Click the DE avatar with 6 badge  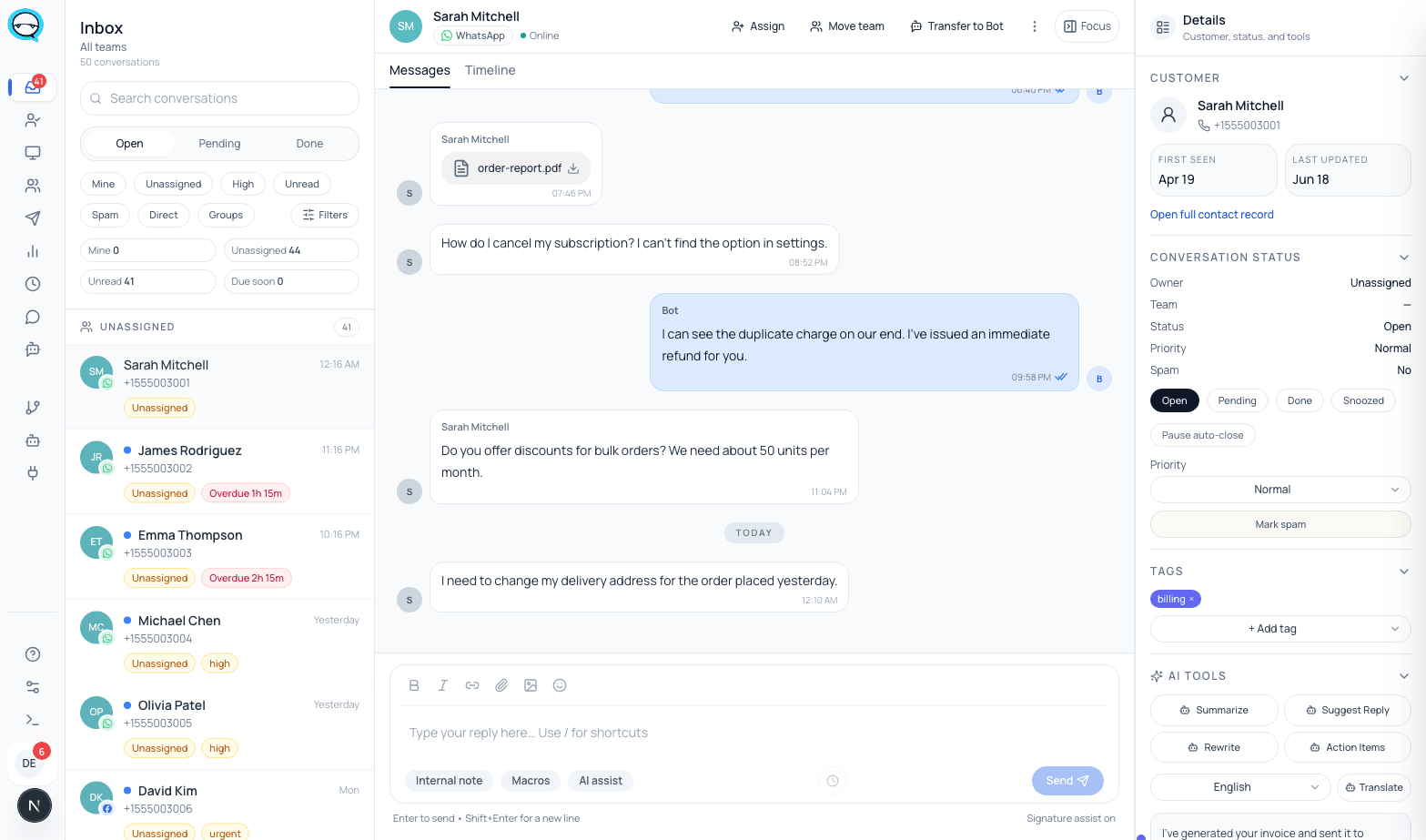pyautogui.click(x=29, y=763)
